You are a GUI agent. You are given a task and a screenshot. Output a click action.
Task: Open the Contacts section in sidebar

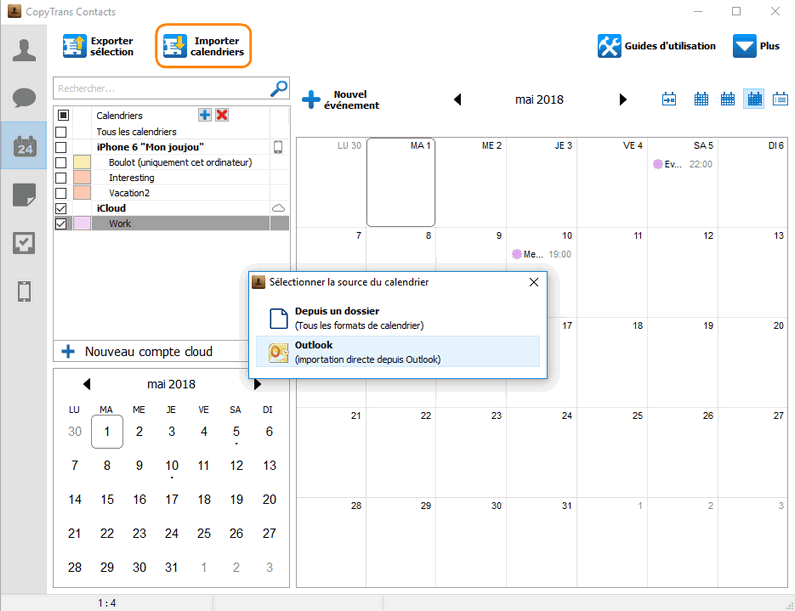click(x=24, y=50)
